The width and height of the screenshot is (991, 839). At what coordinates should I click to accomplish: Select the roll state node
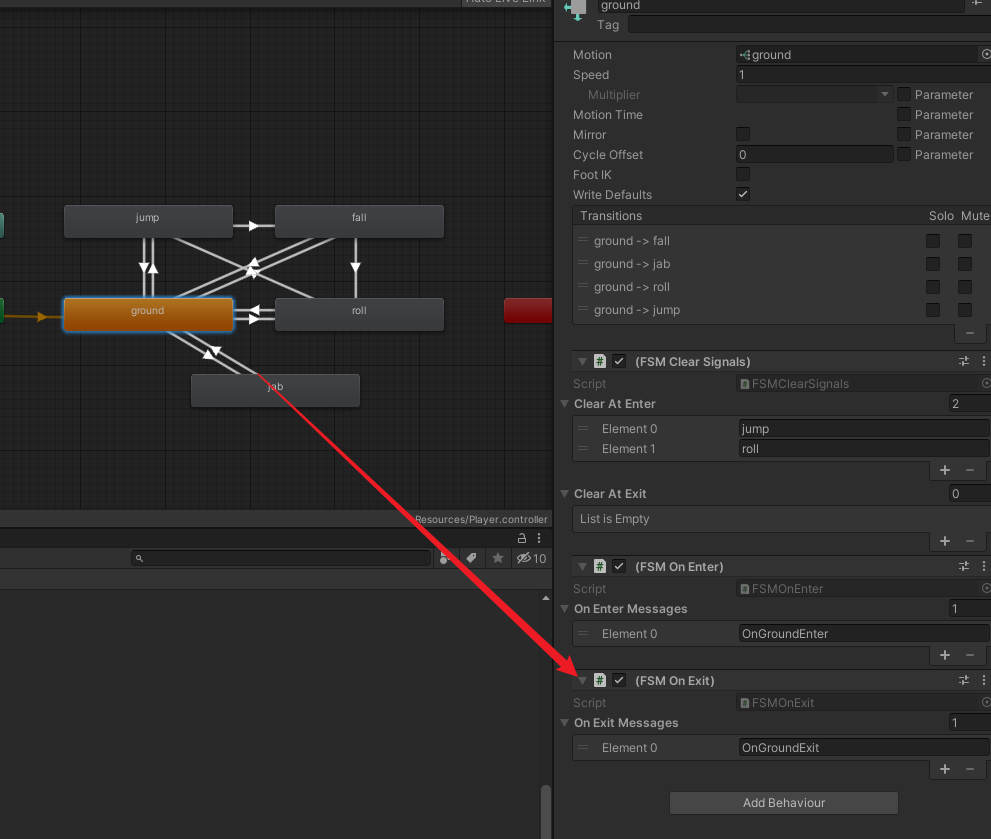359,314
